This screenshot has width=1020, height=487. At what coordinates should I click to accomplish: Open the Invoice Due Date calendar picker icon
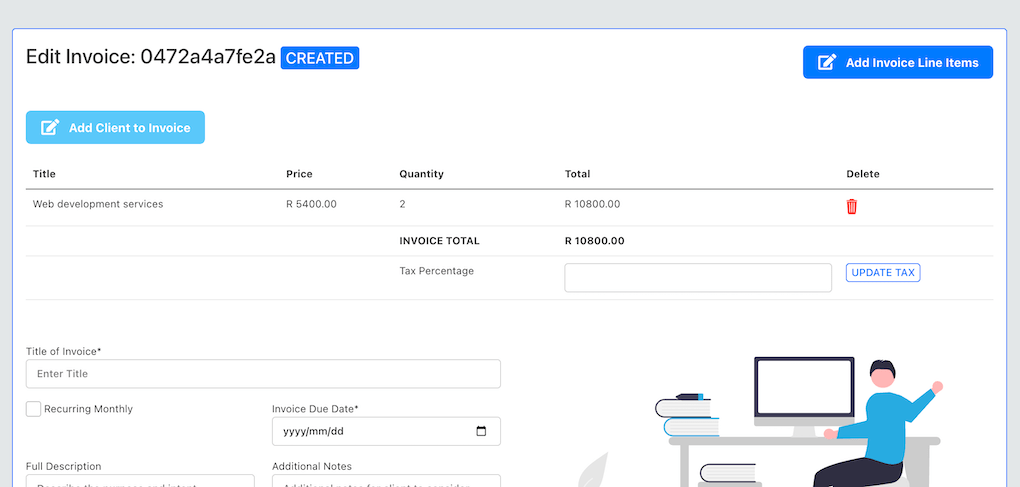coord(481,431)
